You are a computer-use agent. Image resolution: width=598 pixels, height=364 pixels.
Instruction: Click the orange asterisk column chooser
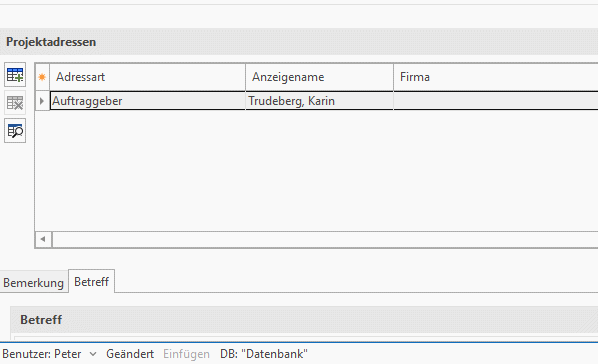tap(42, 77)
